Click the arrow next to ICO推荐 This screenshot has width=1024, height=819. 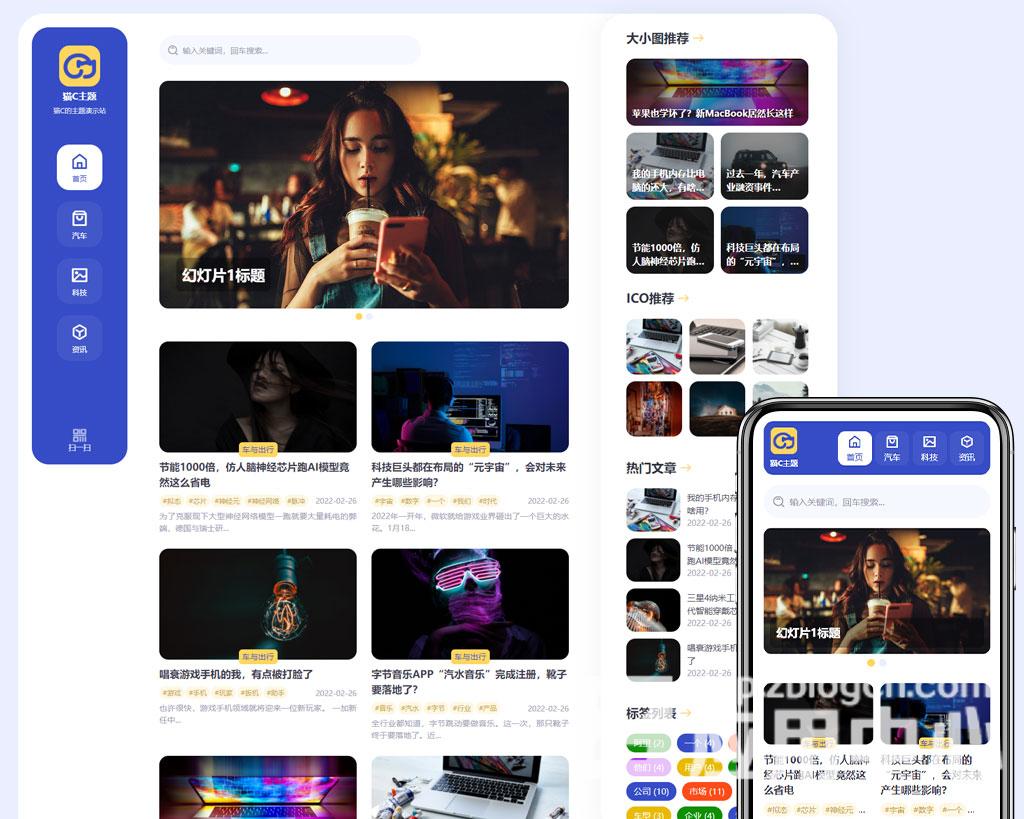[684, 298]
